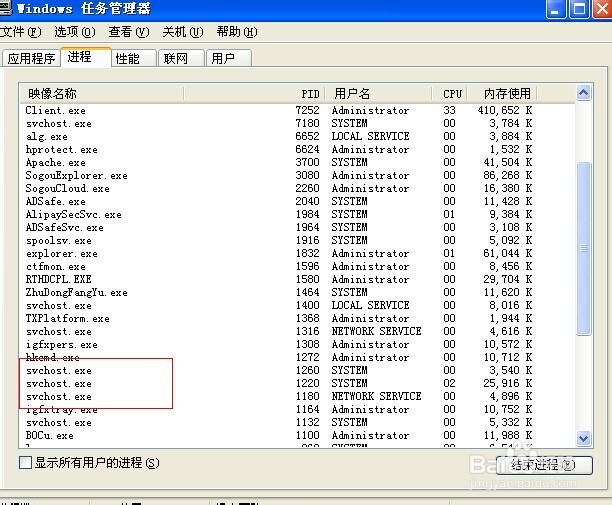Select the TXPlatform.exe process
612x505 pixels.
297,318
